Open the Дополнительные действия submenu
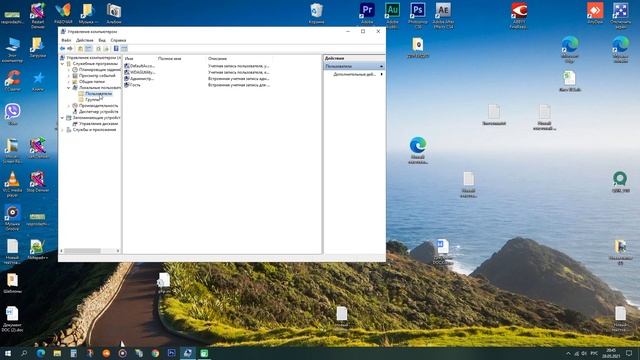 (356, 74)
